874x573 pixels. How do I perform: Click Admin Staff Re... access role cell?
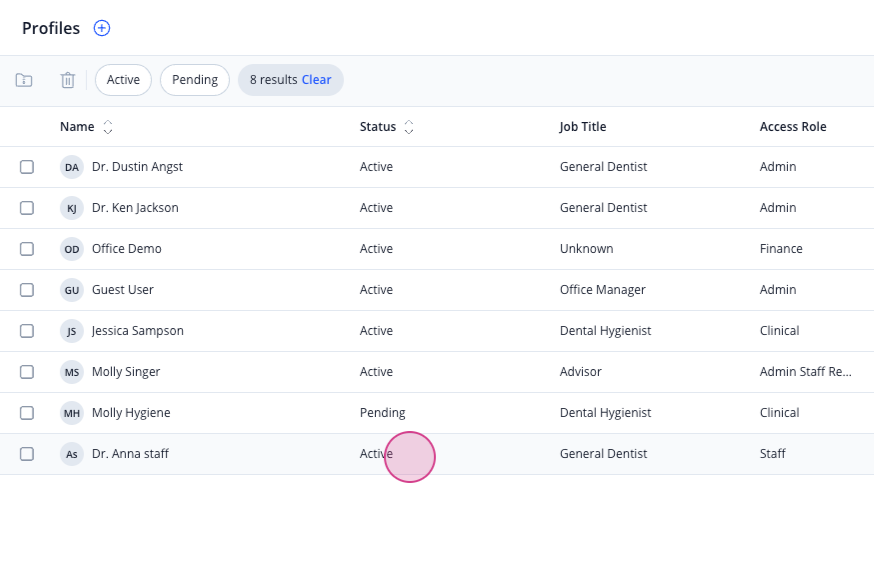[x=805, y=372]
